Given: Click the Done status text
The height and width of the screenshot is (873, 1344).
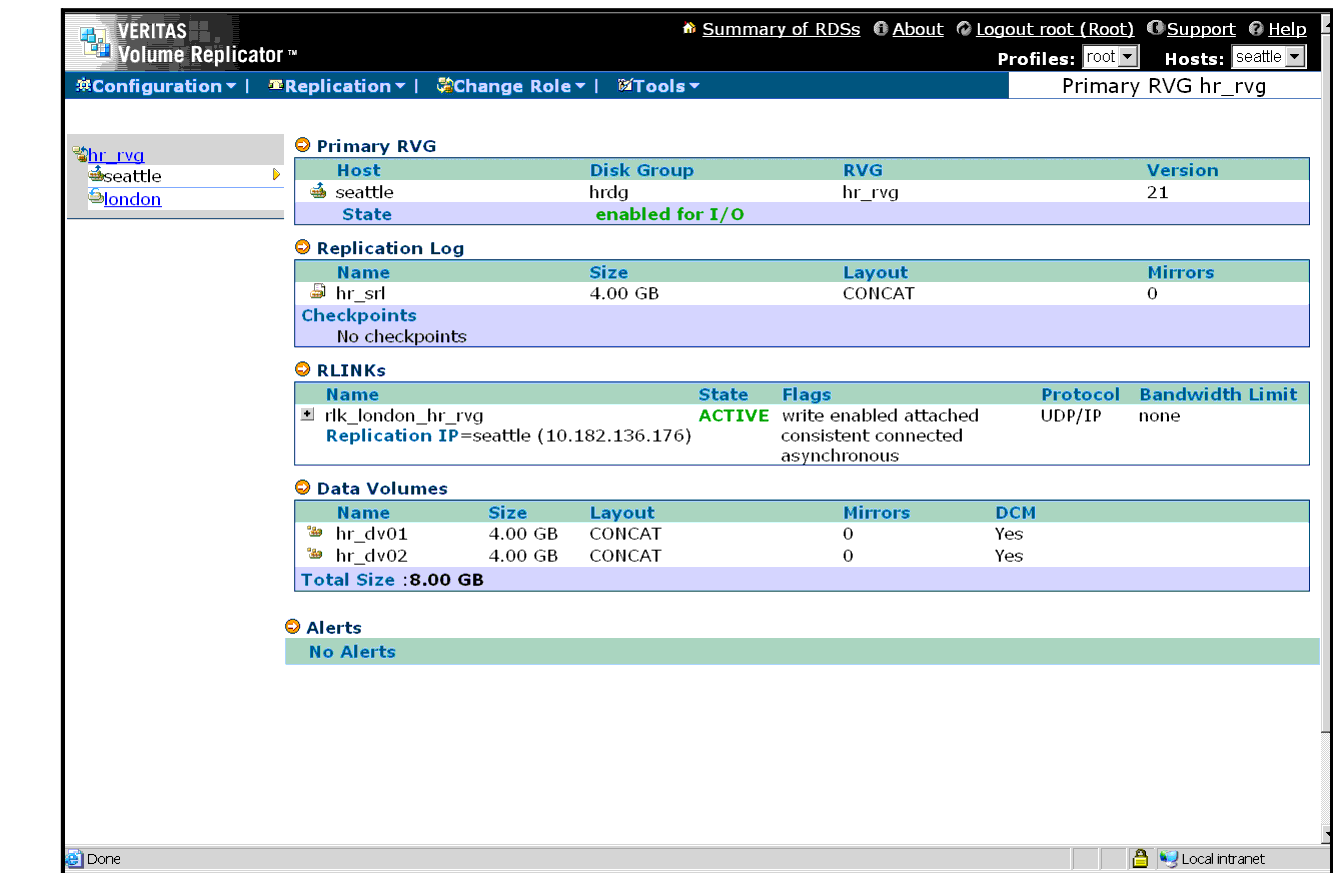Looking at the screenshot, I should [104, 858].
